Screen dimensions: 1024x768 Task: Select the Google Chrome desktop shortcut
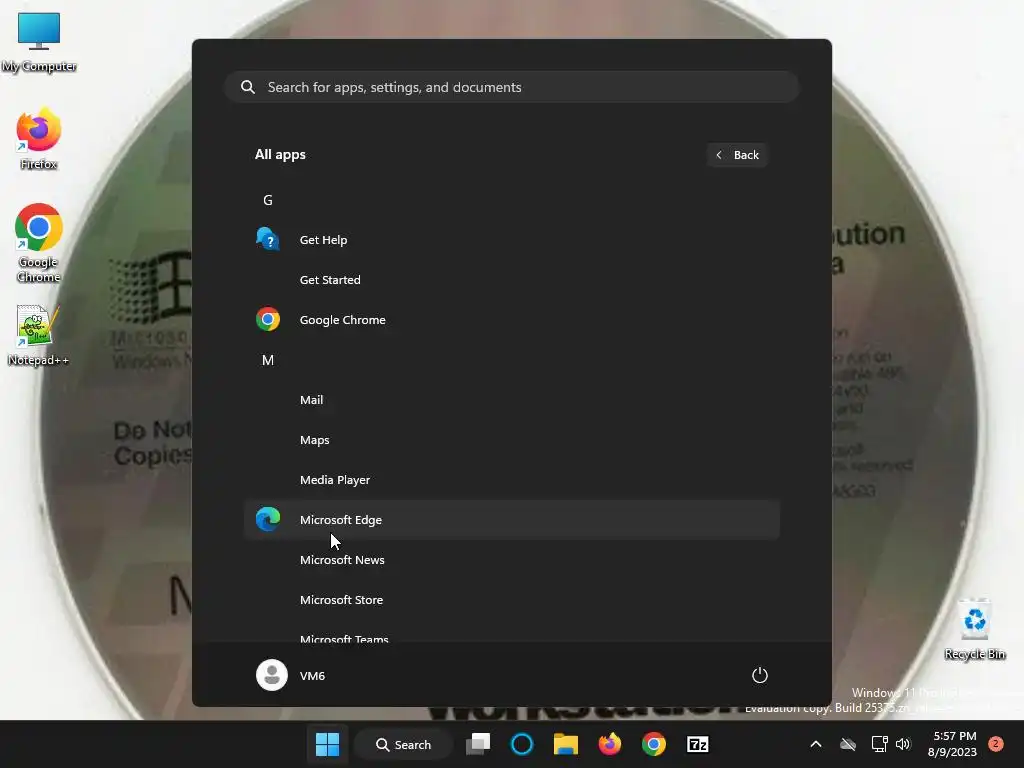(39, 243)
